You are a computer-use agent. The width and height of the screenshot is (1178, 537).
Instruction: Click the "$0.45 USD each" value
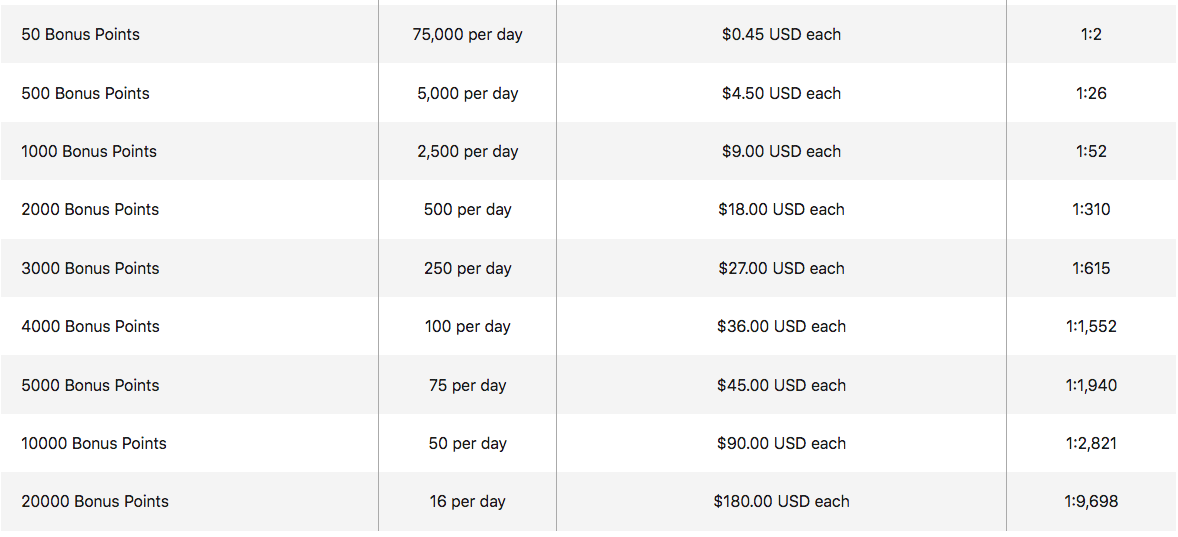coord(781,34)
